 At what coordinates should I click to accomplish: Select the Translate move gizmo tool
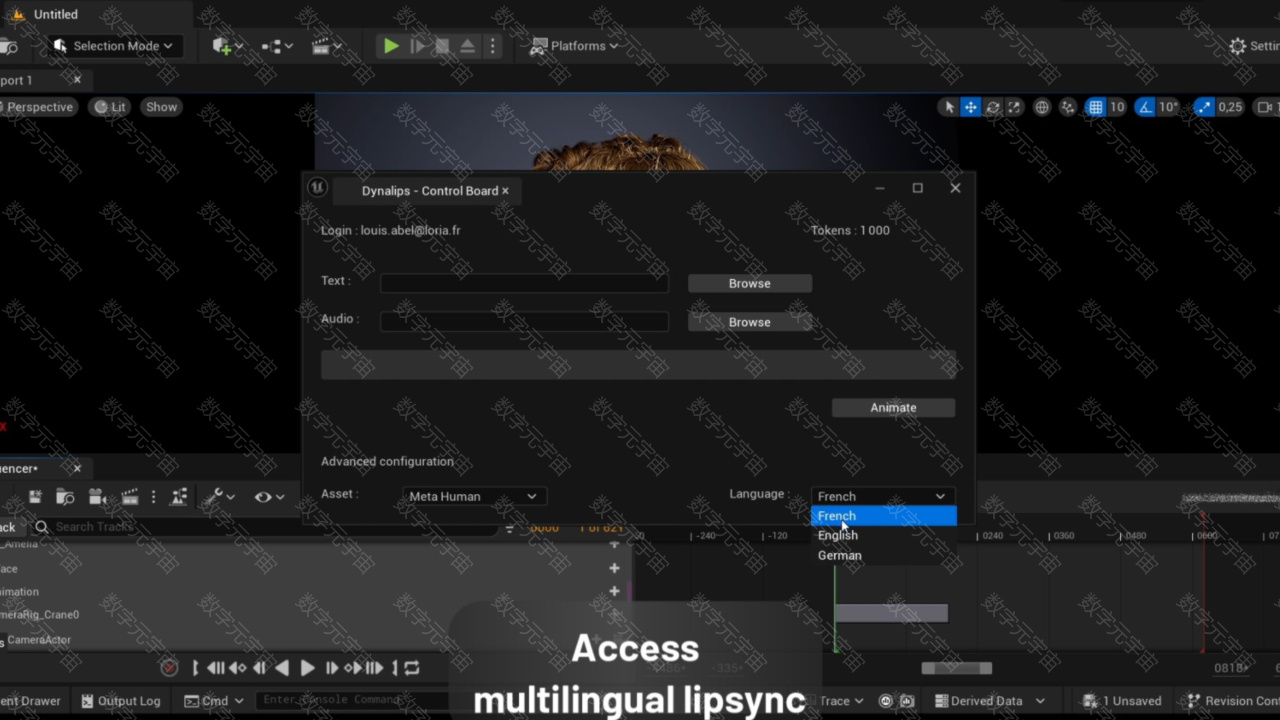pyautogui.click(x=970, y=107)
